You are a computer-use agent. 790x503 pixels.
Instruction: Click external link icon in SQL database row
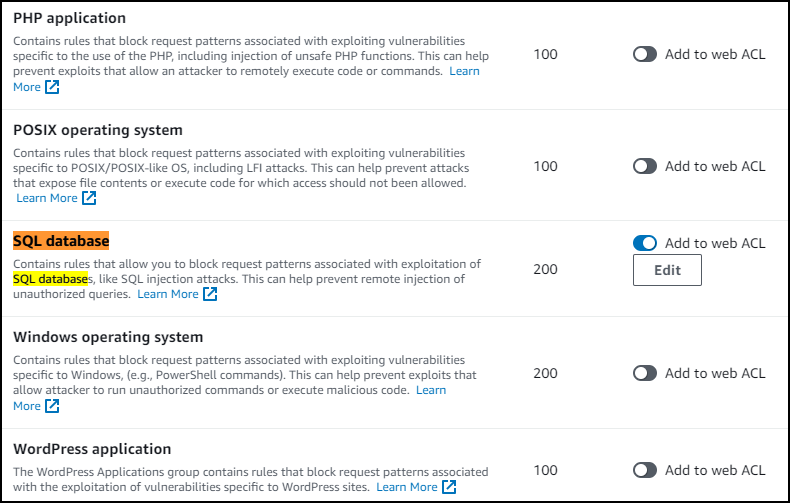click(210, 295)
